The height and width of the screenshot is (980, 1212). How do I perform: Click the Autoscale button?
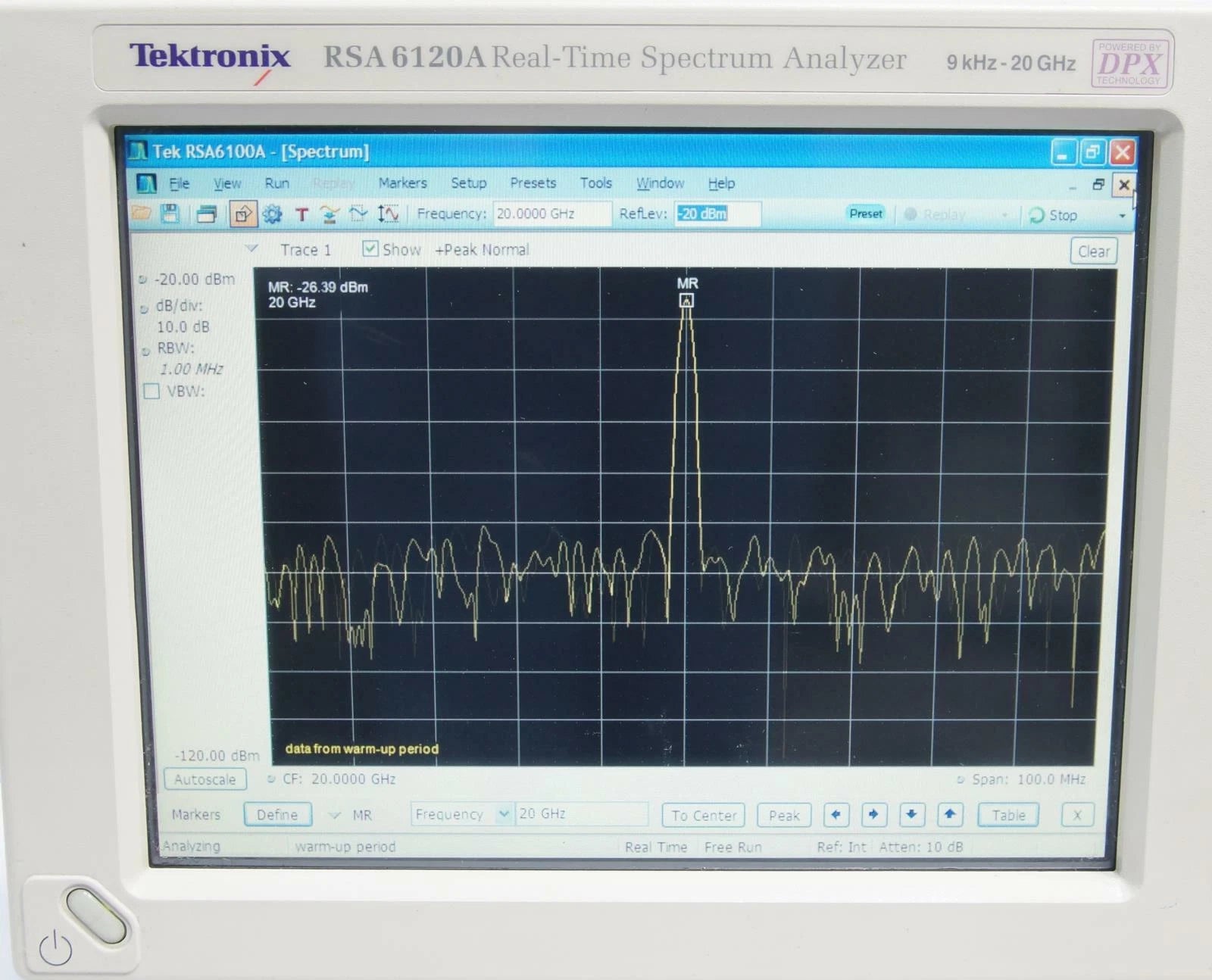pos(205,779)
